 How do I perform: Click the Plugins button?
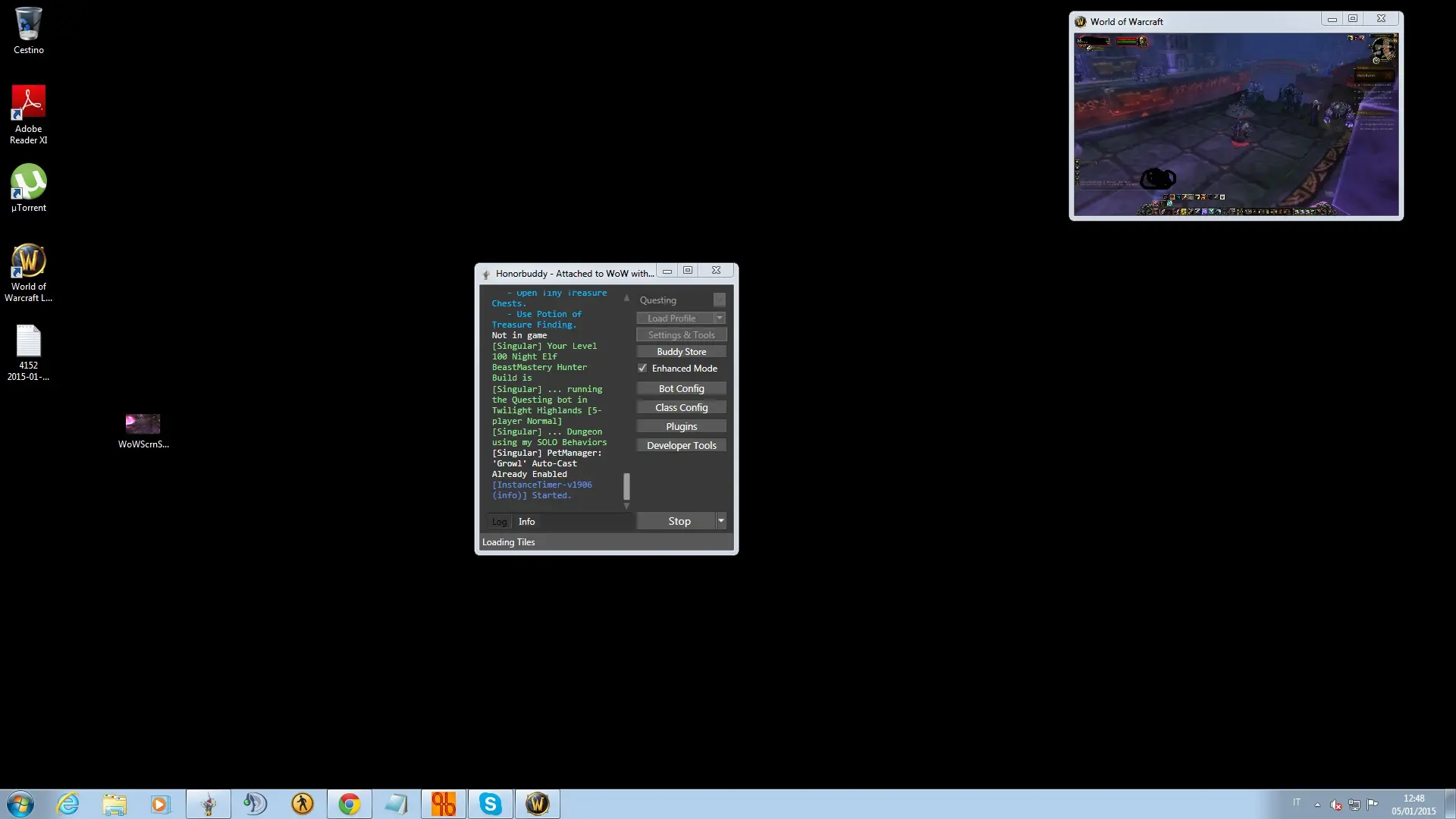click(x=681, y=427)
